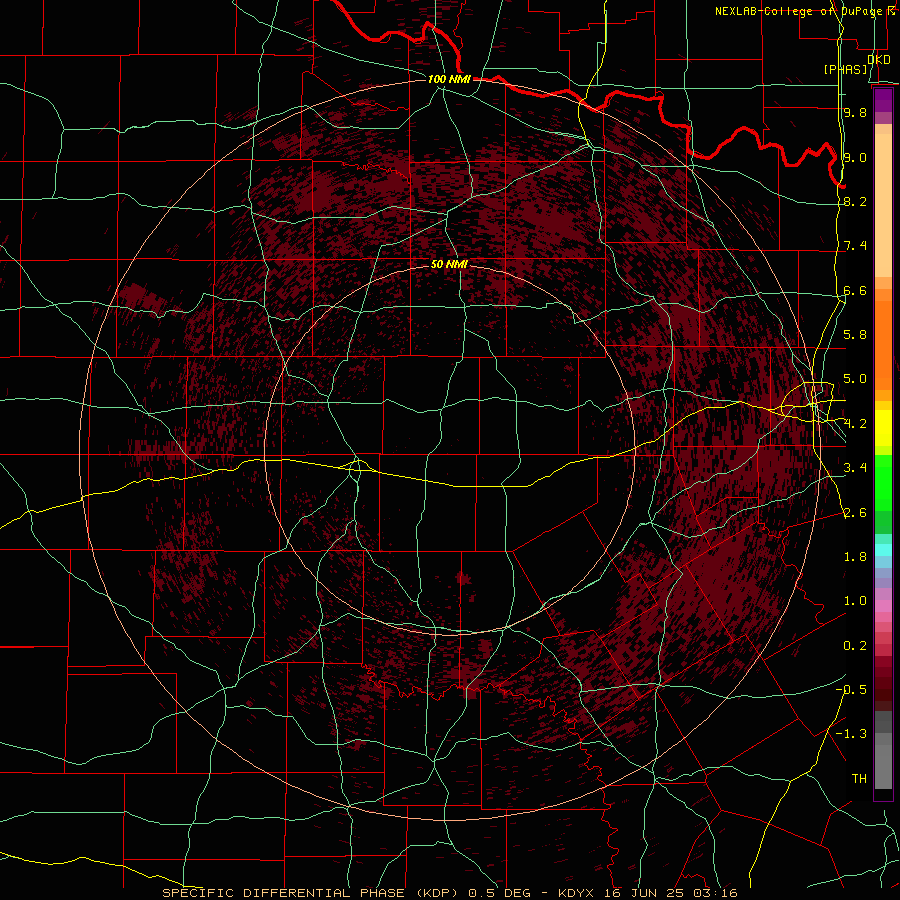Image resolution: width=900 pixels, height=900 pixels.
Task: Click the 5.0 value on color scale
Action: [x=855, y=379]
